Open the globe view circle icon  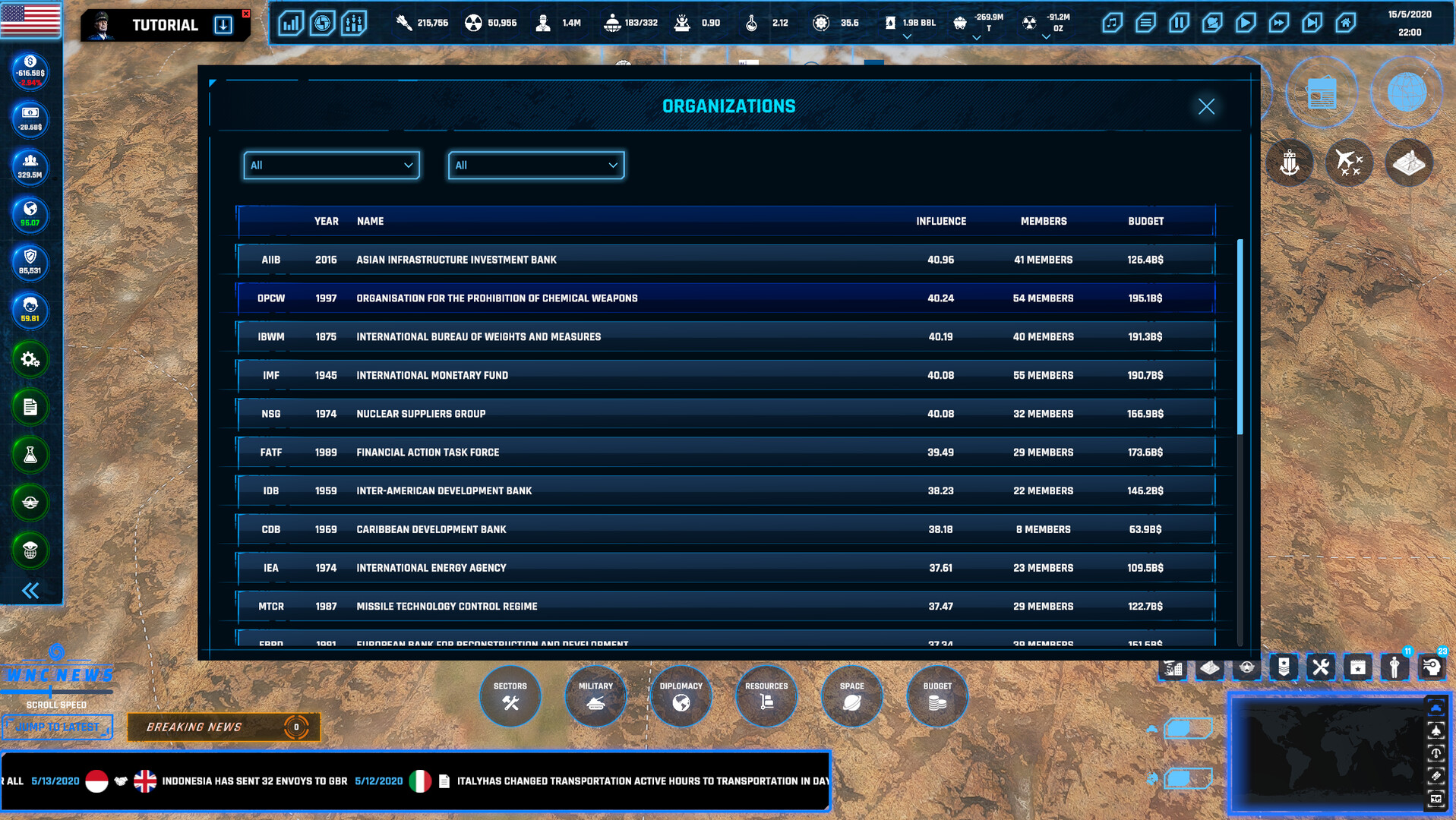[1407, 93]
